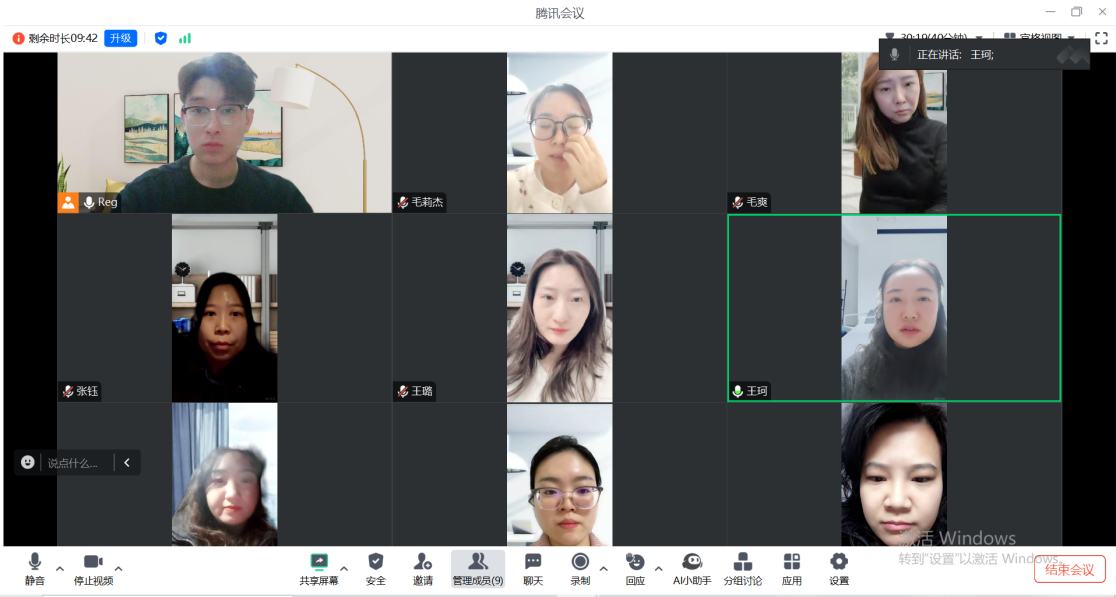This screenshot has height=597, width=1116.
Task: Mute the microphone with 静音 button
Action: click(35, 568)
